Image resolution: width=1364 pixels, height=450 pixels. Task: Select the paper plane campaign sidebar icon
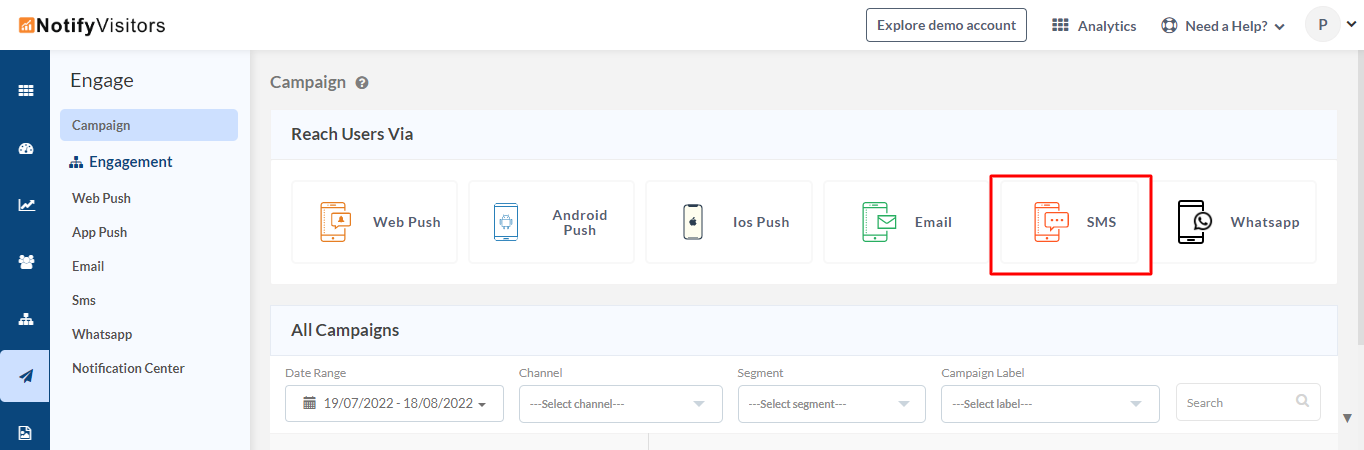[26, 376]
